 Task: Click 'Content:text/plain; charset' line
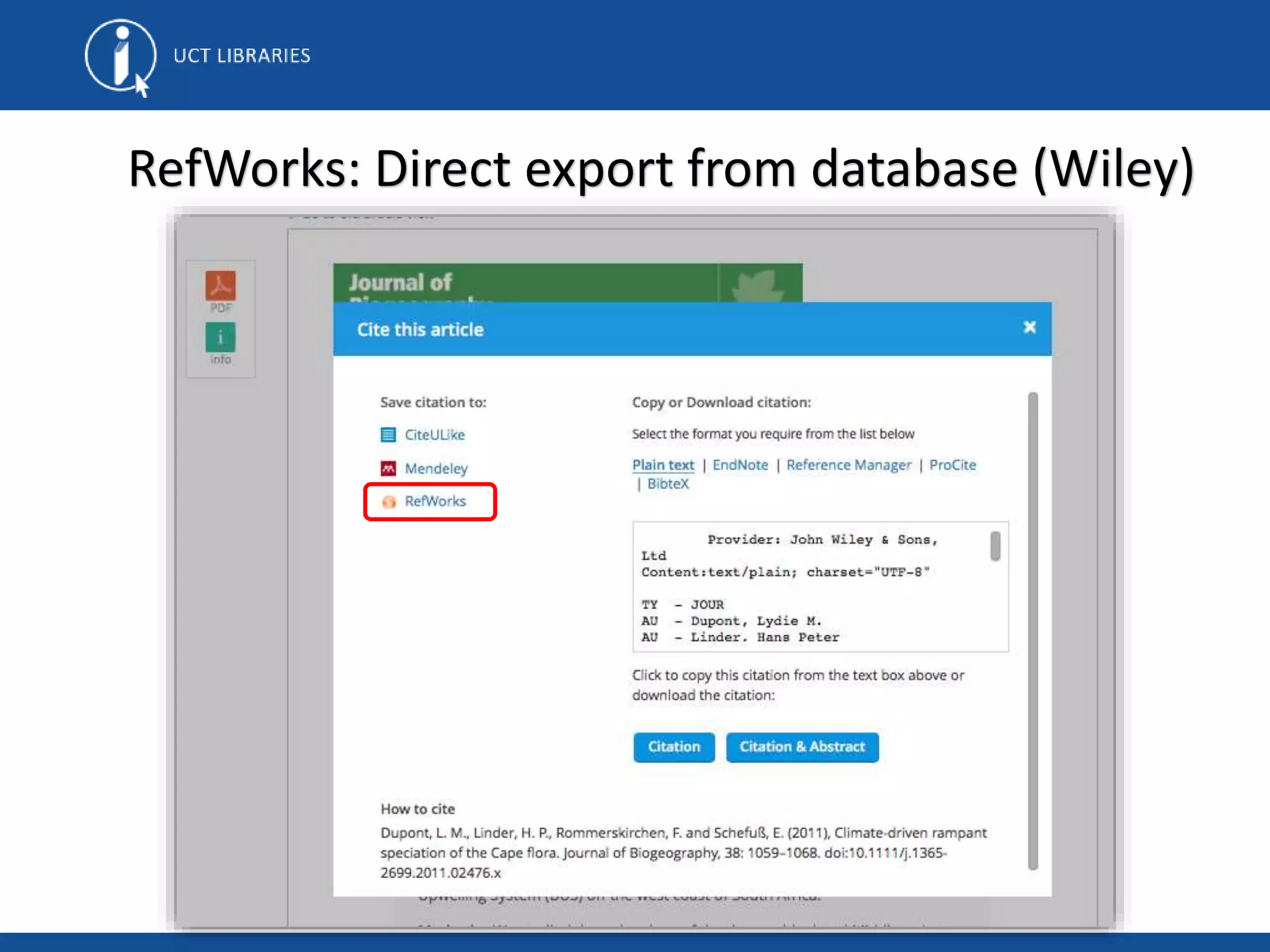click(x=785, y=572)
